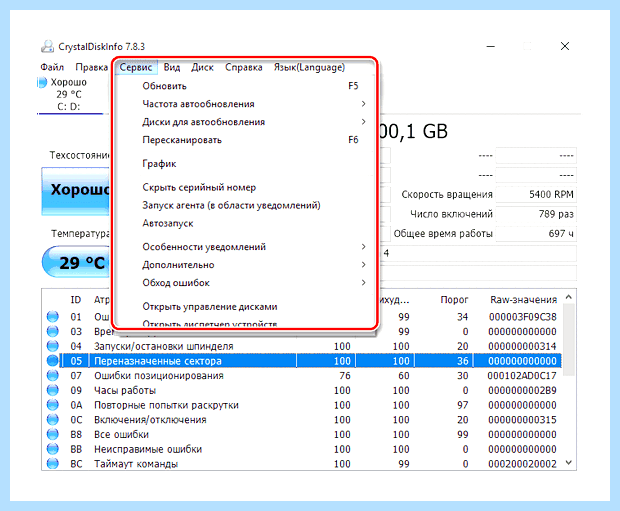Click raw value 000003F09C38

[x=522, y=317]
